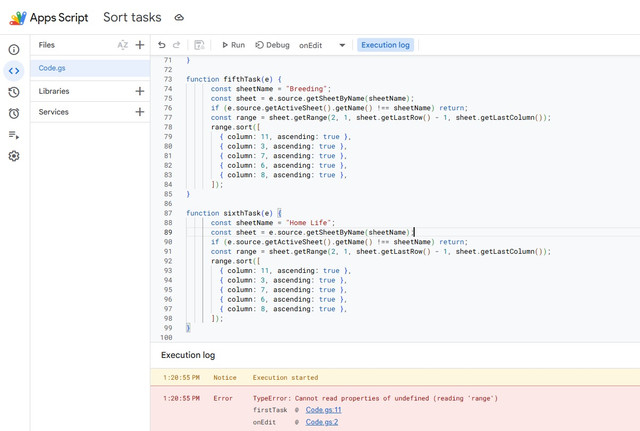Add a library with plus icon
The height and width of the screenshot is (431, 640).
point(140,91)
